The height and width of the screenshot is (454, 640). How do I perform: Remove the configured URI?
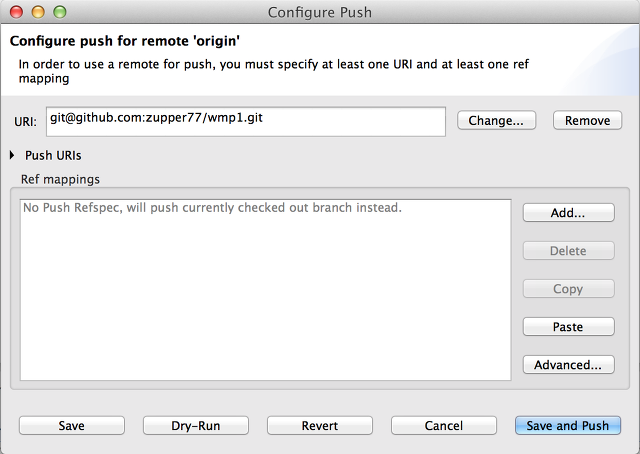pyautogui.click(x=587, y=120)
